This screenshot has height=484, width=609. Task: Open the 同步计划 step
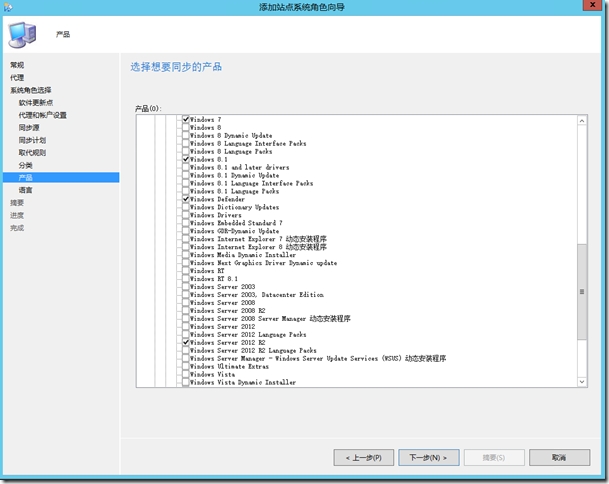(32, 140)
